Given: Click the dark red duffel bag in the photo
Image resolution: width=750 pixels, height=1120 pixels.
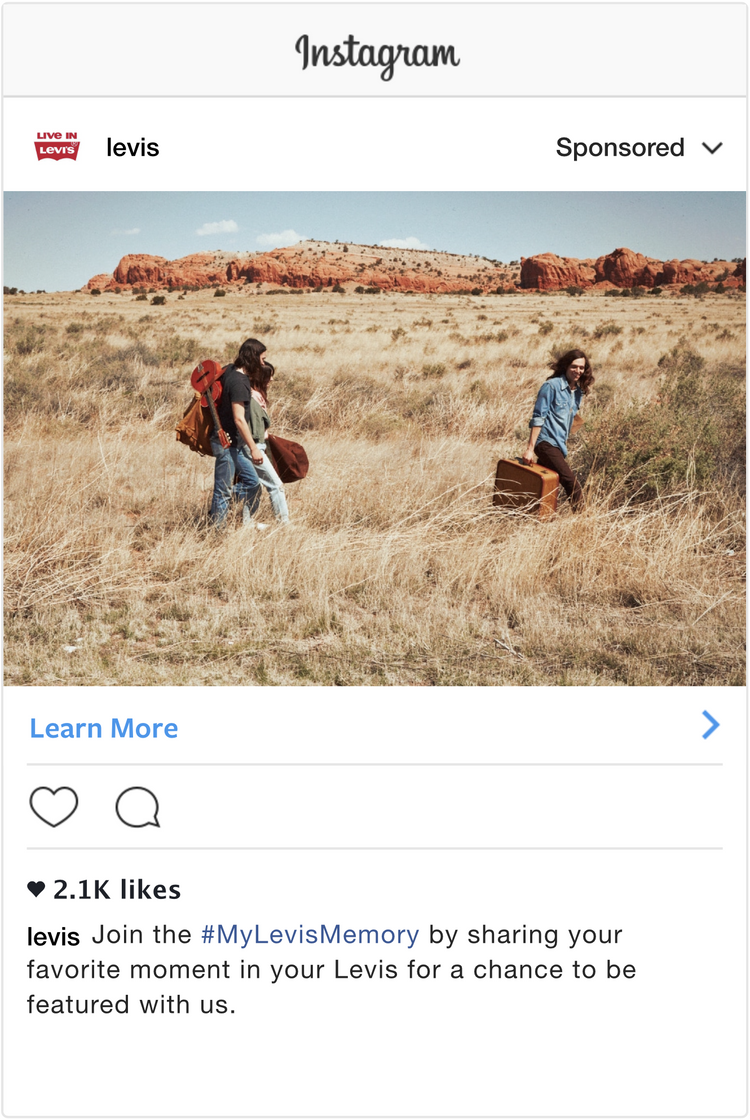Looking at the screenshot, I should pyautogui.click(x=289, y=458).
